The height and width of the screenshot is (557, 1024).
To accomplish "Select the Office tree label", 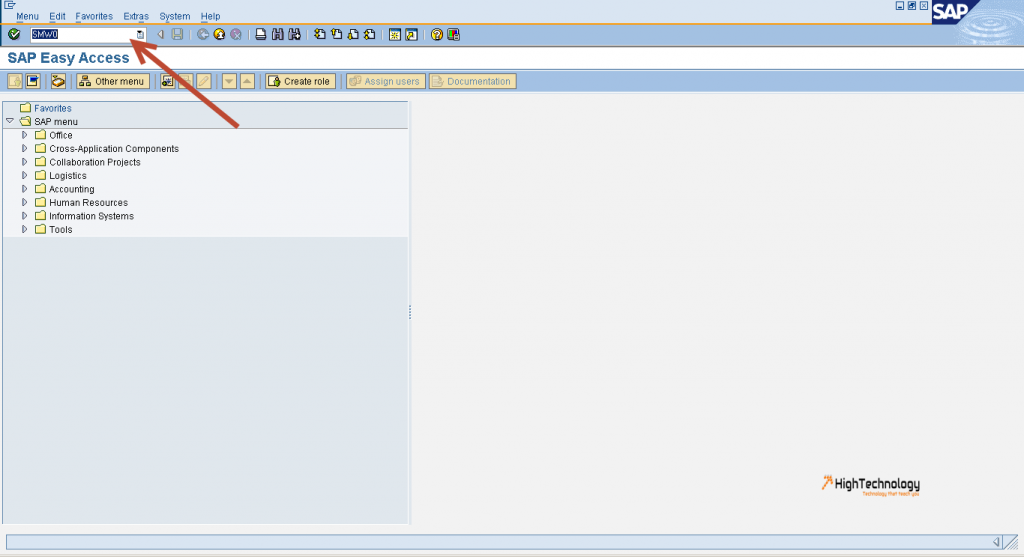I will click(61, 135).
